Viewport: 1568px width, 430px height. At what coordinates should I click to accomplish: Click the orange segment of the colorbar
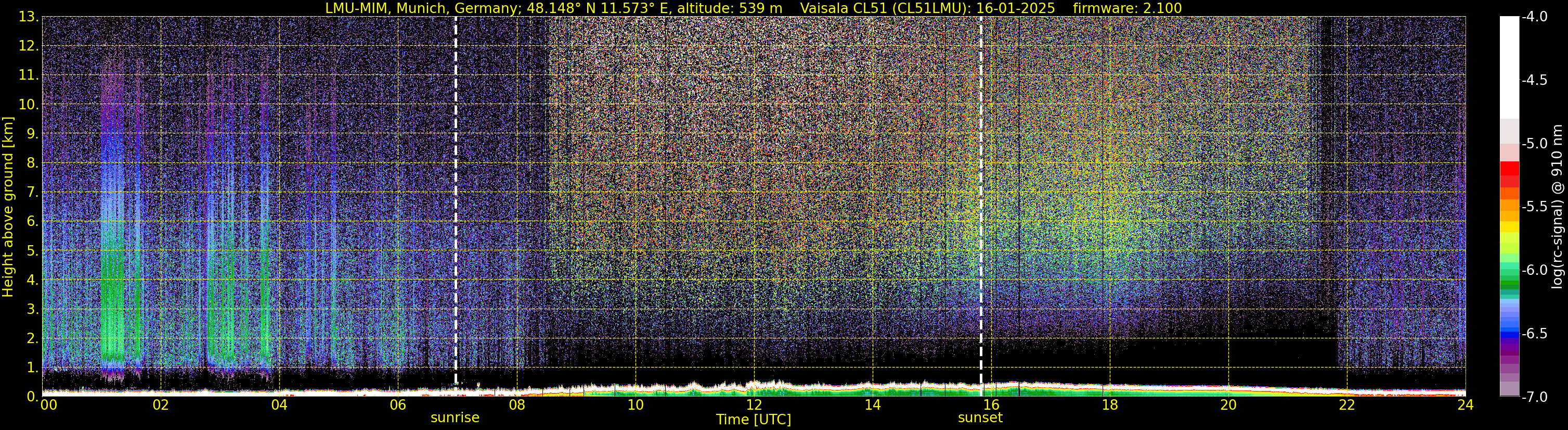click(1510, 204)
